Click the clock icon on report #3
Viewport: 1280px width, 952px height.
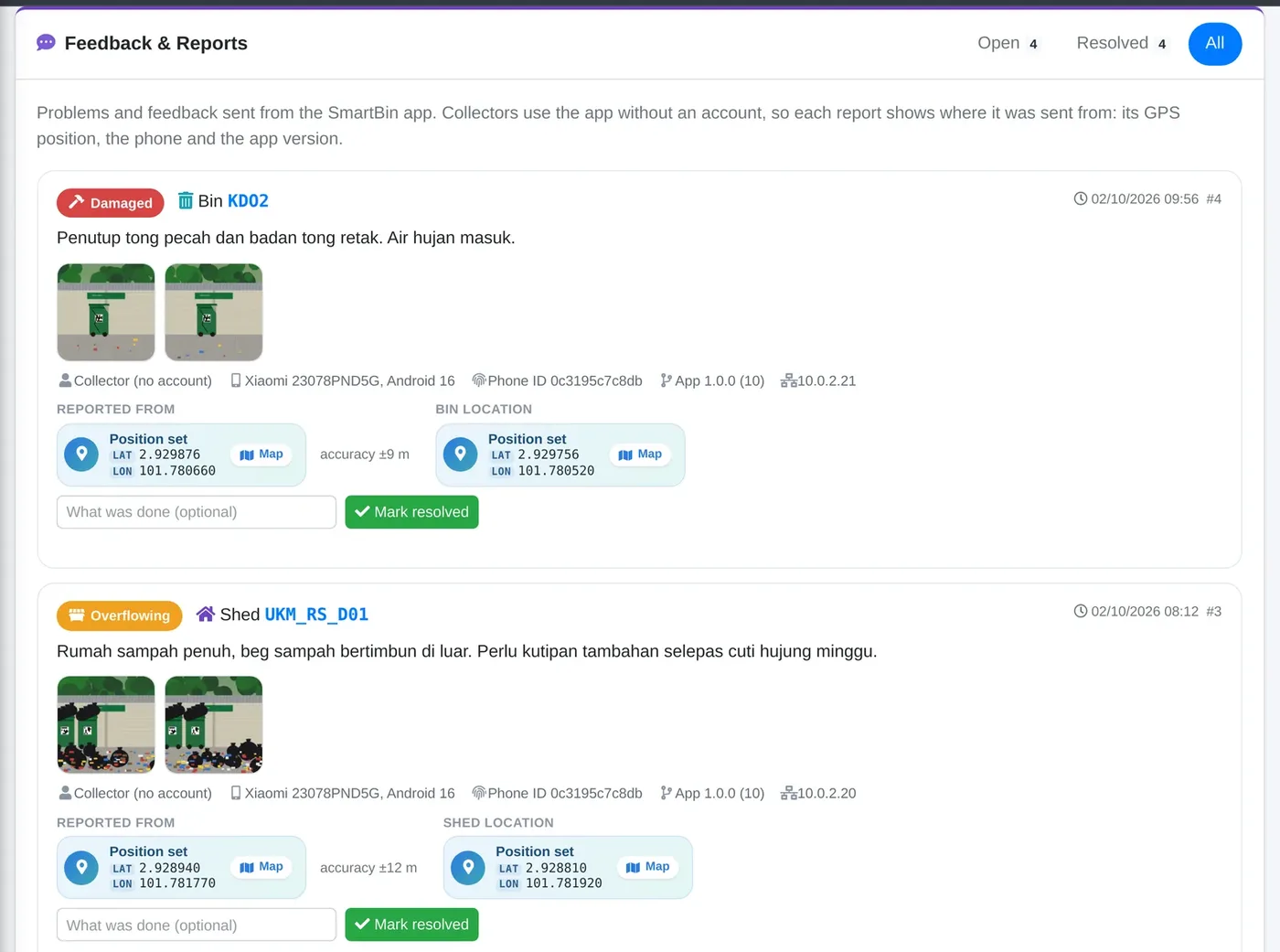[x=1080, y=611]
